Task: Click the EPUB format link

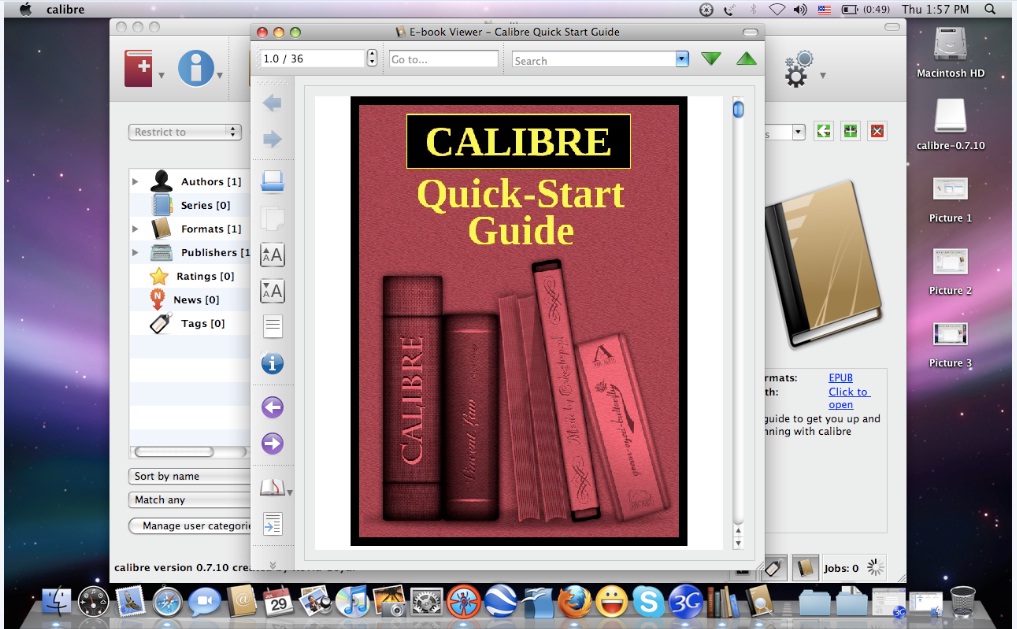Action: [x=841, y=377]
